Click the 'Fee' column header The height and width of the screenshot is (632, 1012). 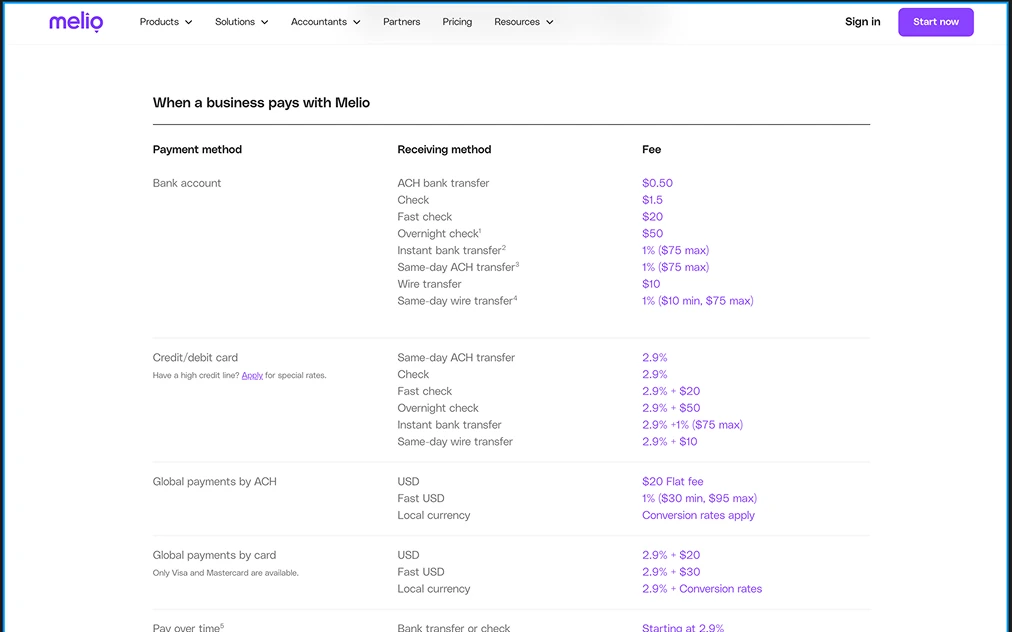(651, 149)
